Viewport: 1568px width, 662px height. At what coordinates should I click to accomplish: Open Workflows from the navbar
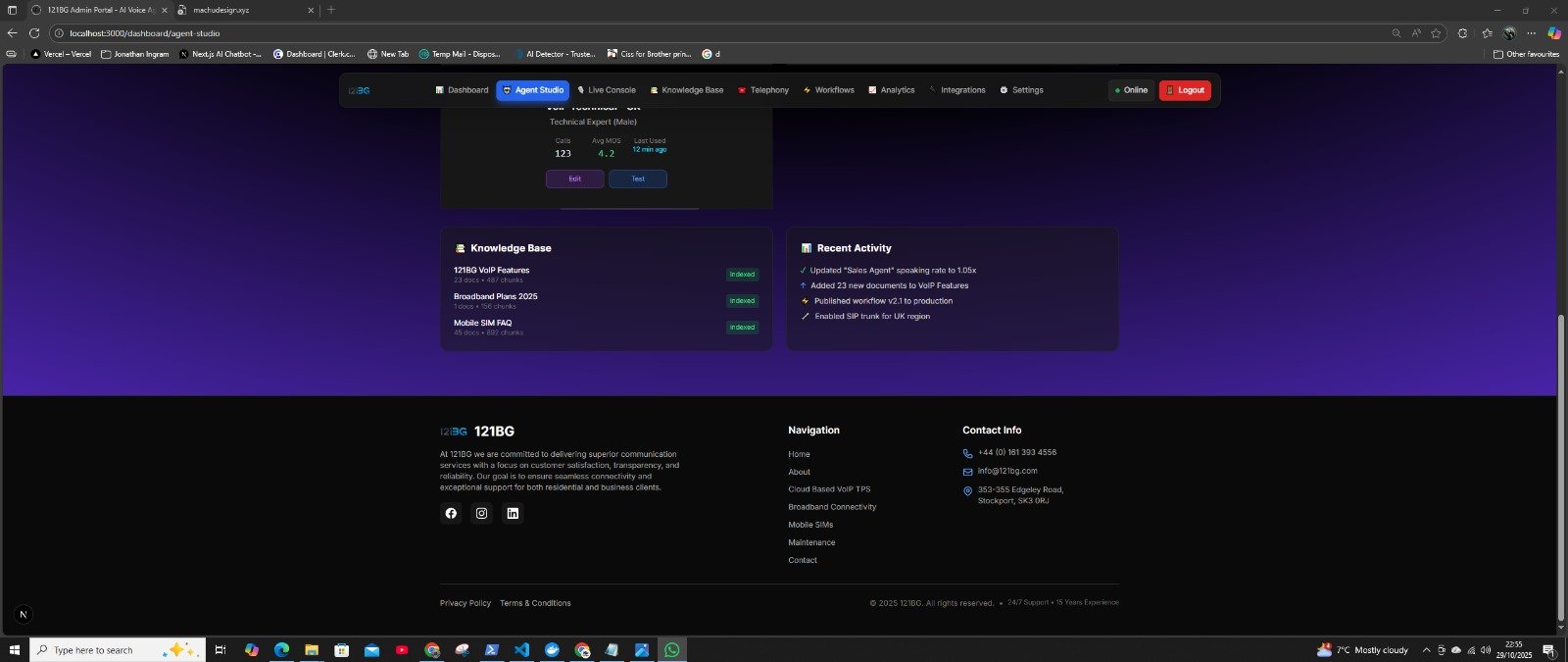pos(829,90)
